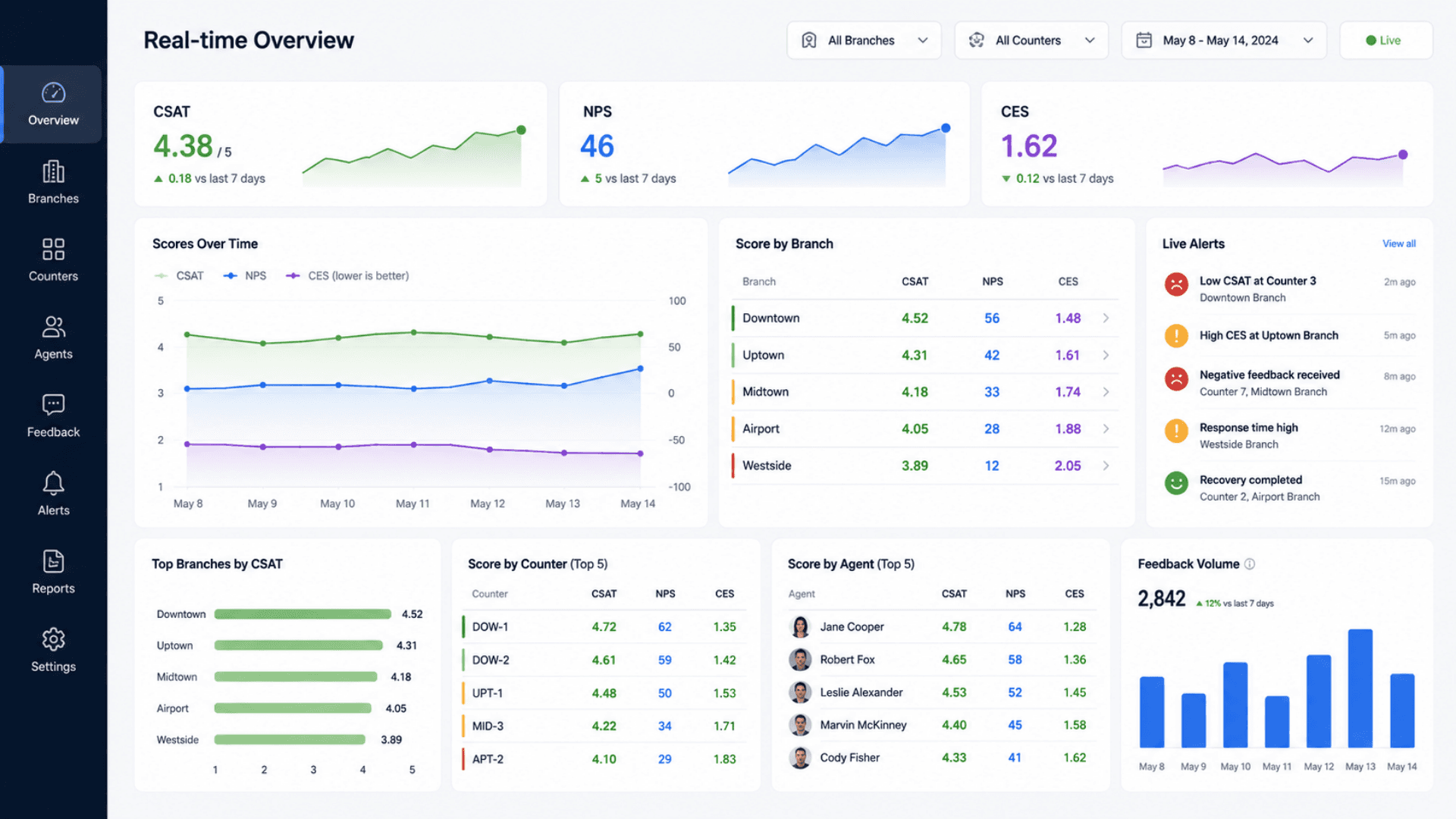Screen dimensions: 1456x819
Task: Go to the Agents menu label
Action: (x=53, y=354)
